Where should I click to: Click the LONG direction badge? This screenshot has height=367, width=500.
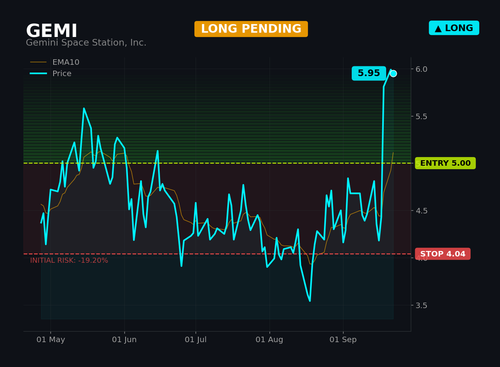(x=454, y=28)
